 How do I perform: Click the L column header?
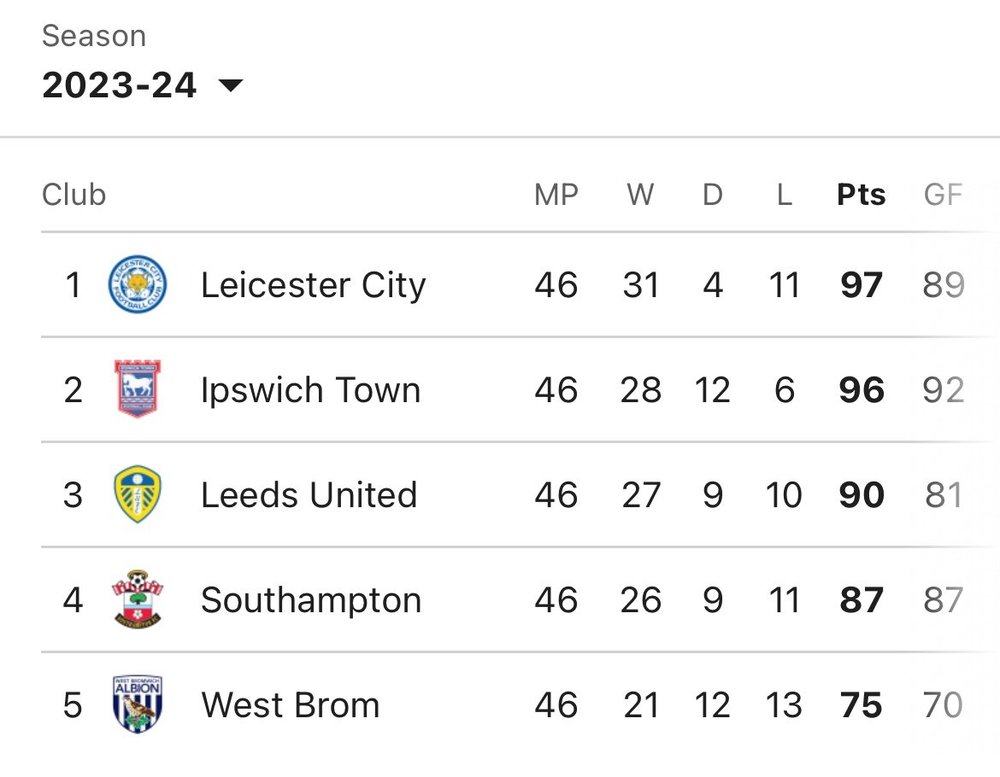pyautogui.click(x=784, y=195)
